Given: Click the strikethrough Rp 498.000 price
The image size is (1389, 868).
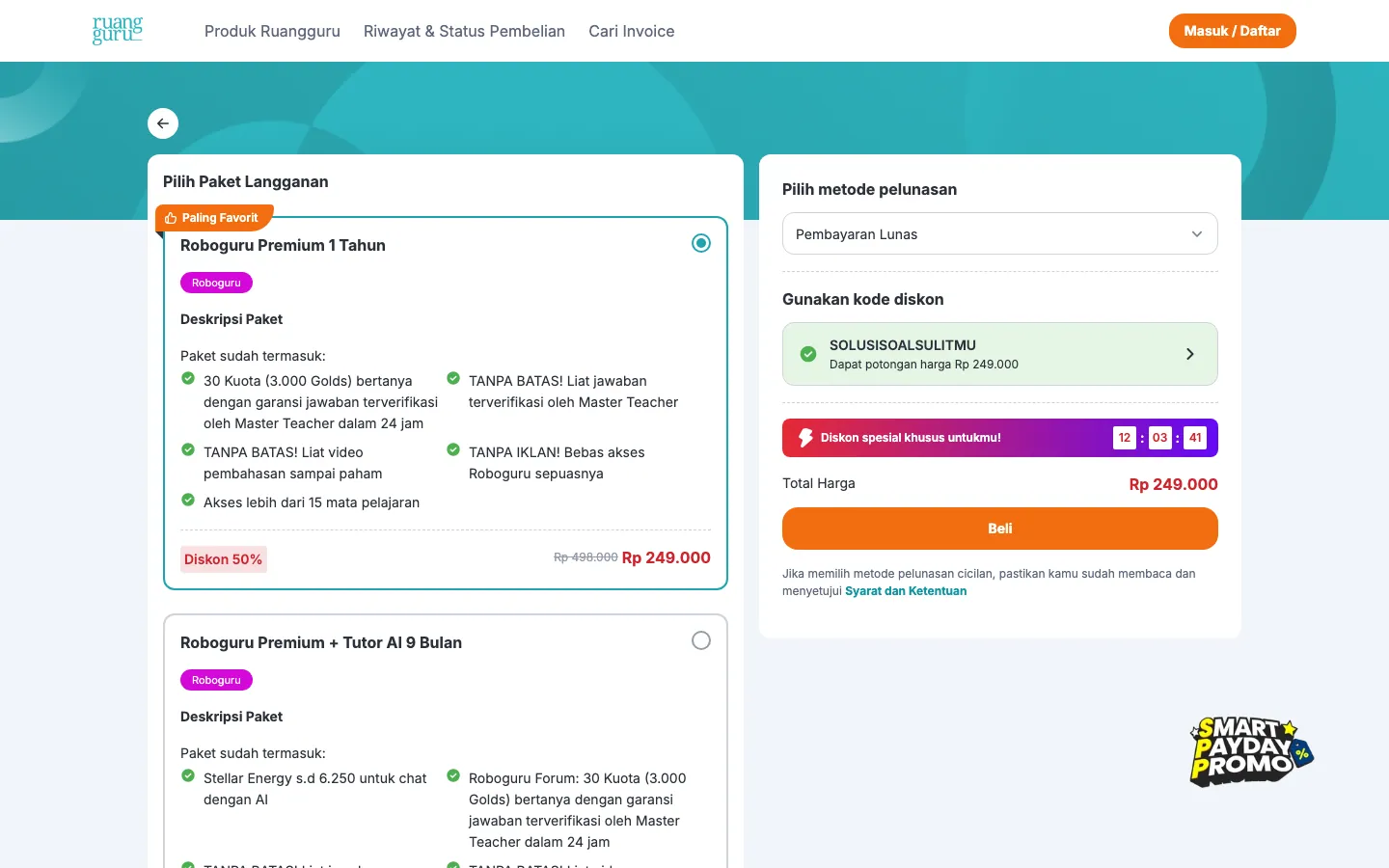Looking at the screenshot, I should (x=586, y=557).
